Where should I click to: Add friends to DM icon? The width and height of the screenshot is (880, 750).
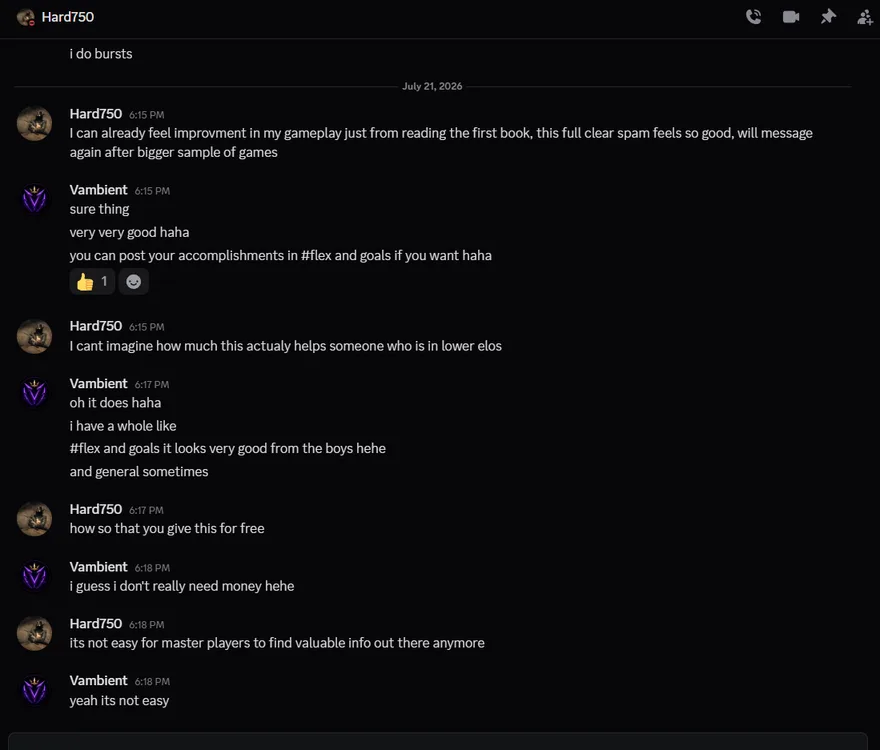pos(865,17)
